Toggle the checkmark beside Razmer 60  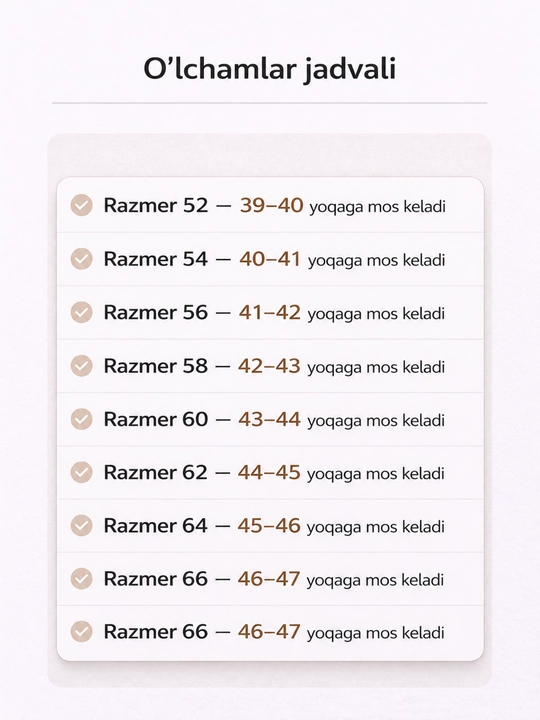82,419
